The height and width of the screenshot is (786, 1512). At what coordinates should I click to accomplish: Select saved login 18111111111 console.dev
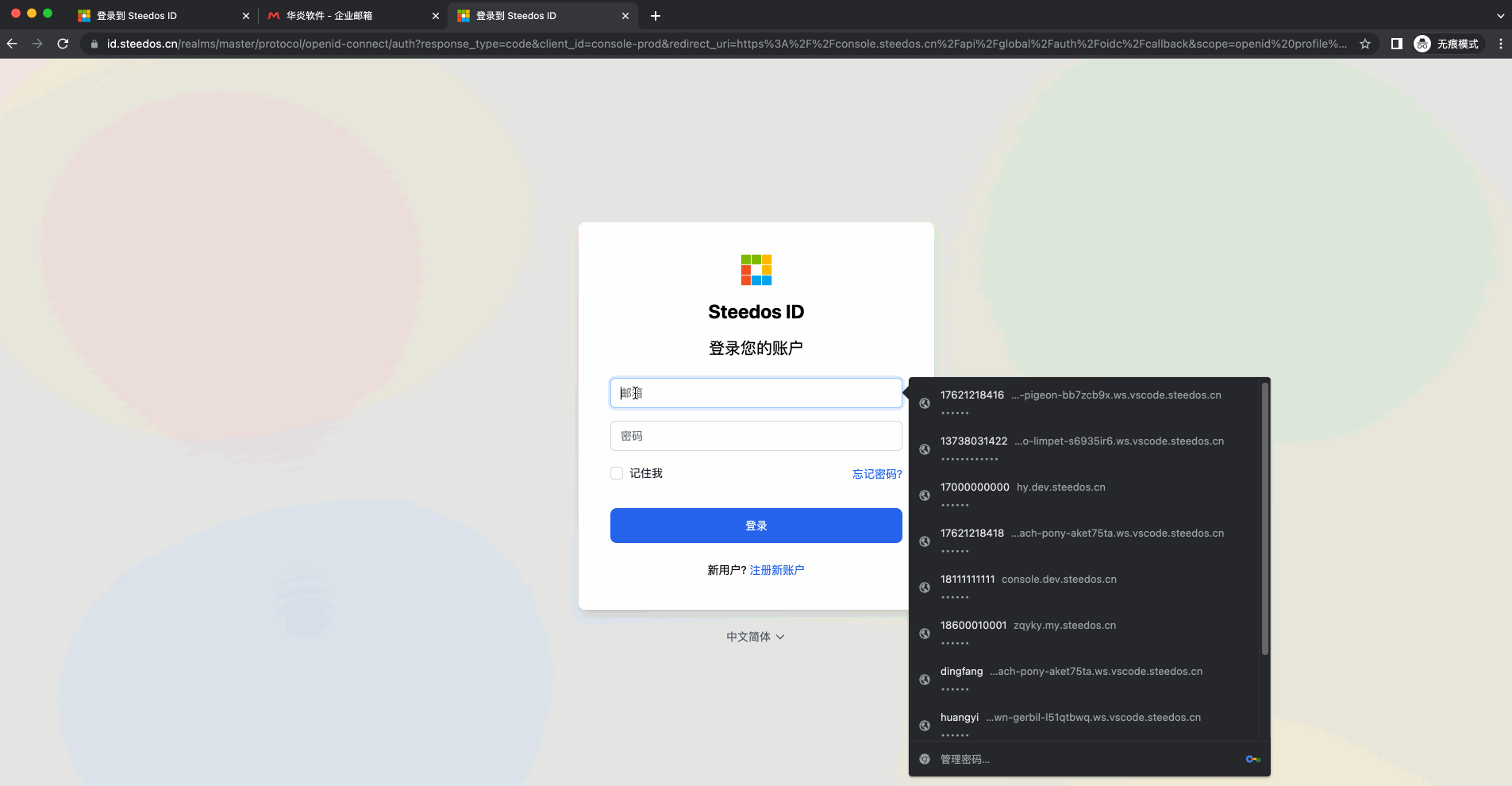(1084, 588)
